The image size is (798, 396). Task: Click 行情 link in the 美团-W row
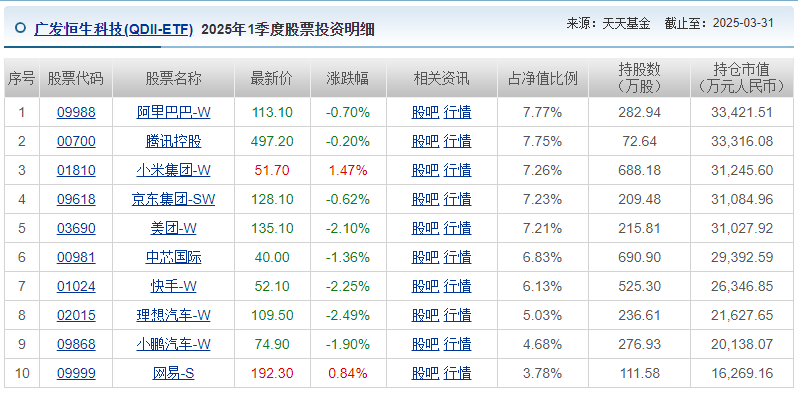457,228
